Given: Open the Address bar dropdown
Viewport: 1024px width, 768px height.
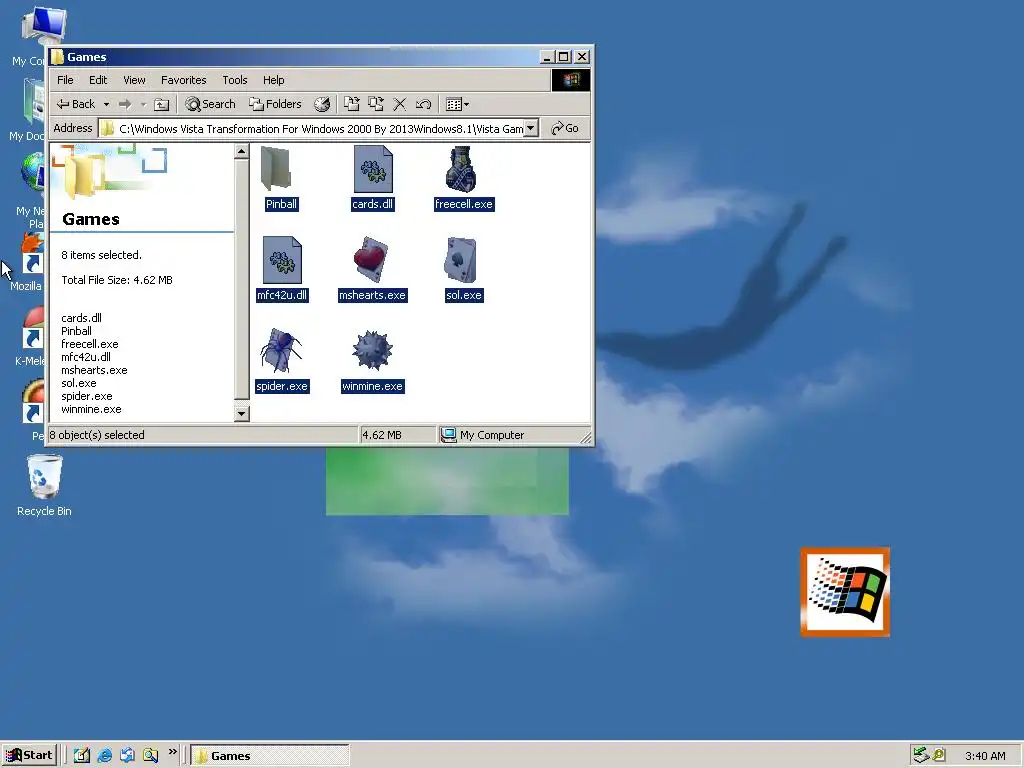Looking at the screenshot, I should pos(531,128).
